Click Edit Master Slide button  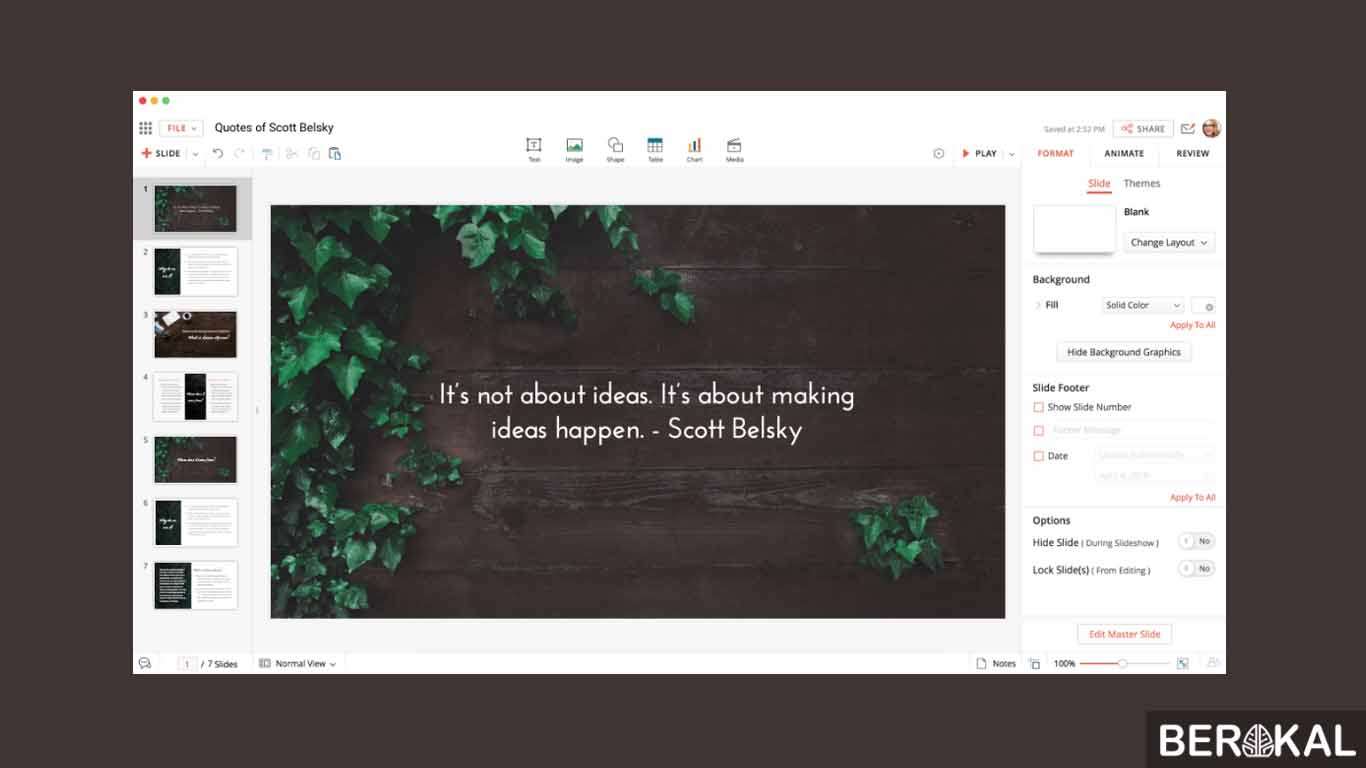point(1125,634)
